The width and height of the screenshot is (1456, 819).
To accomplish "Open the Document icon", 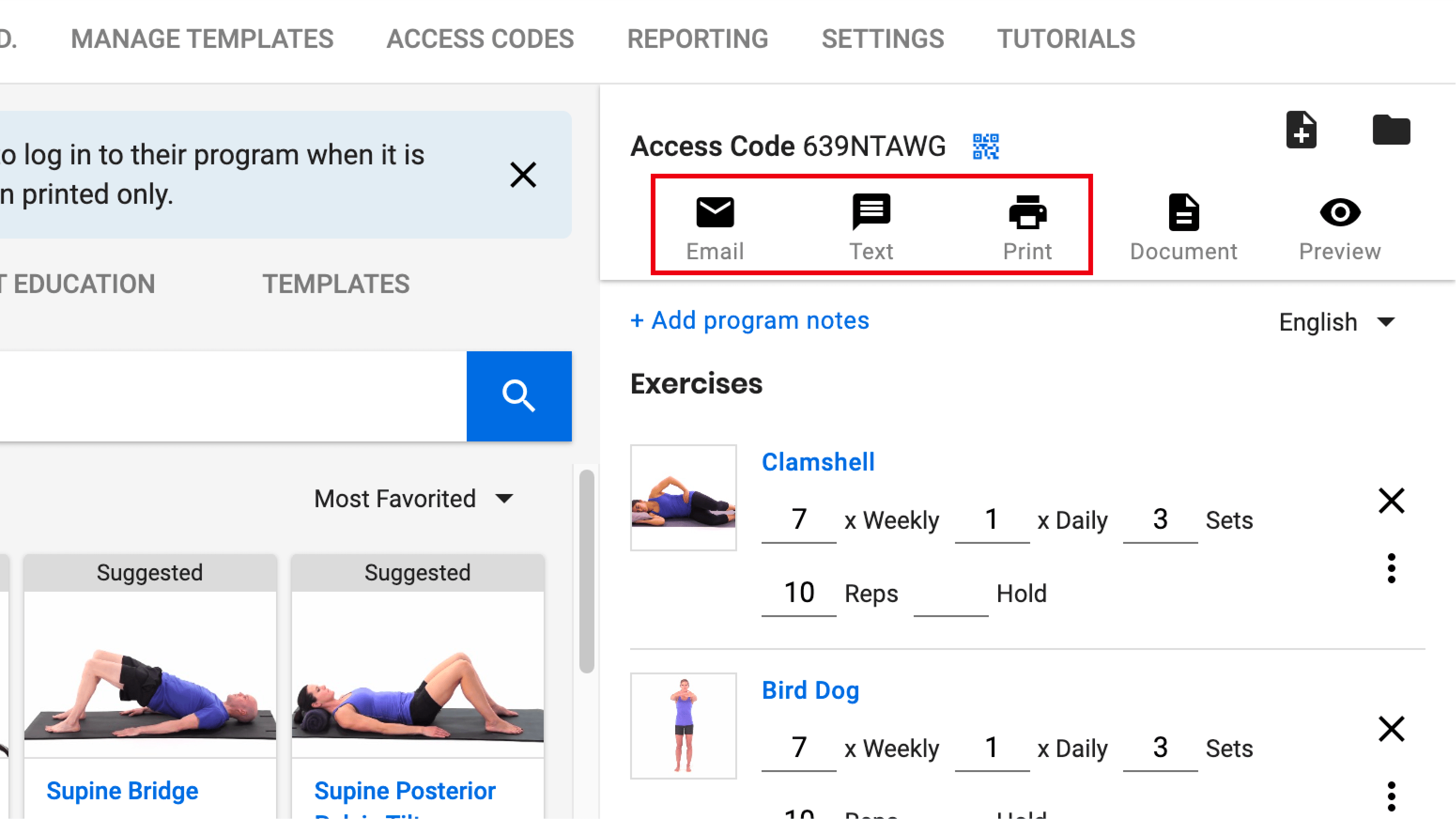I will point(1184,213).
